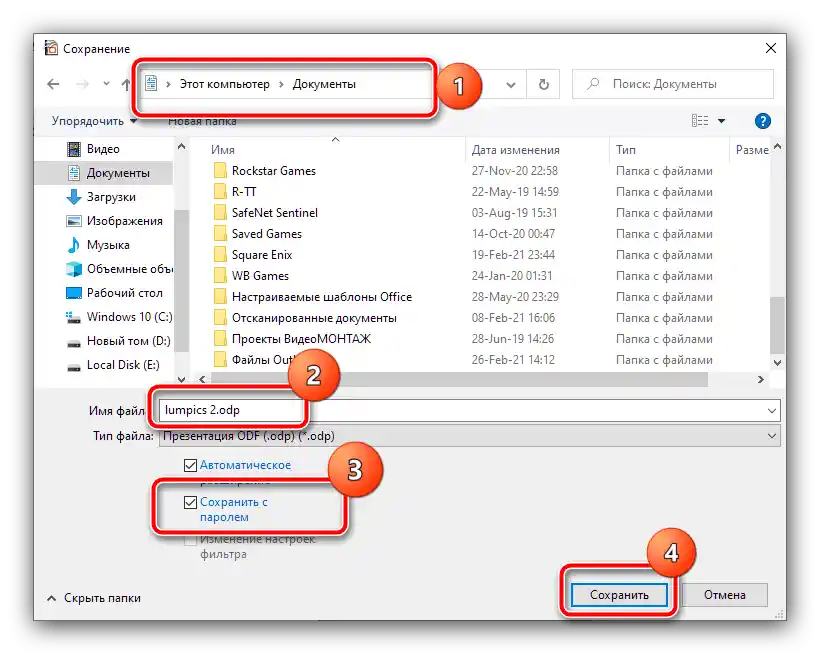820x654 pixels.
Task: Toggle 'Сохранить с паролем' checkbox
Action: pyautogui.click(x=190, y=502)
